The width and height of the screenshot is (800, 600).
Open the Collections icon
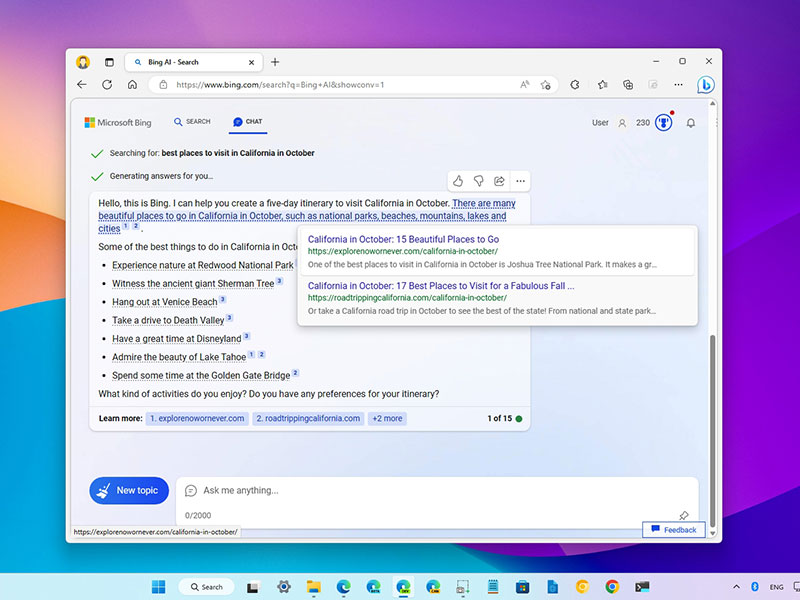click(x=628, y=85)
